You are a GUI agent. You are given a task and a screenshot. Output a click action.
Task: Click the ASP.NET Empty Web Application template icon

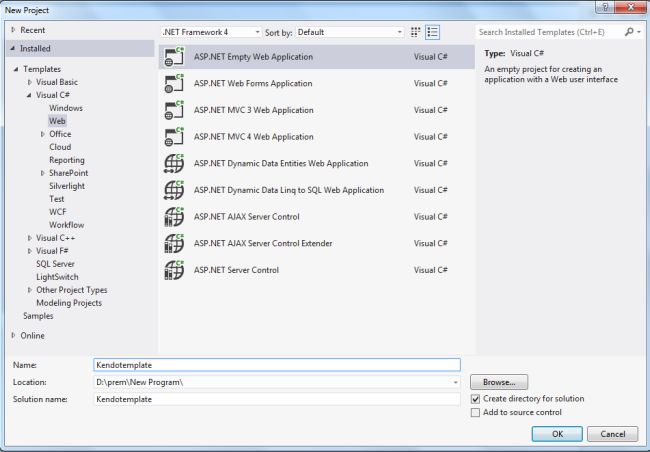[174, 57]
